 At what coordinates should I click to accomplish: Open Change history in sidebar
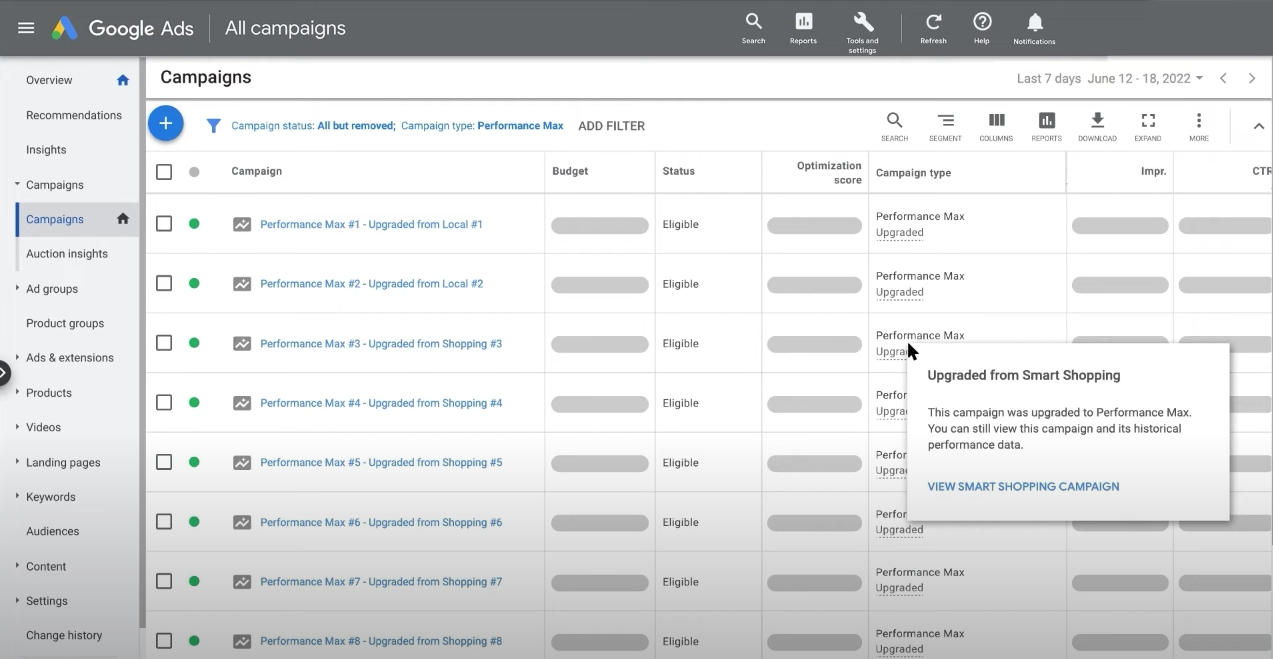pyautogui.click(x=64, y=635)
